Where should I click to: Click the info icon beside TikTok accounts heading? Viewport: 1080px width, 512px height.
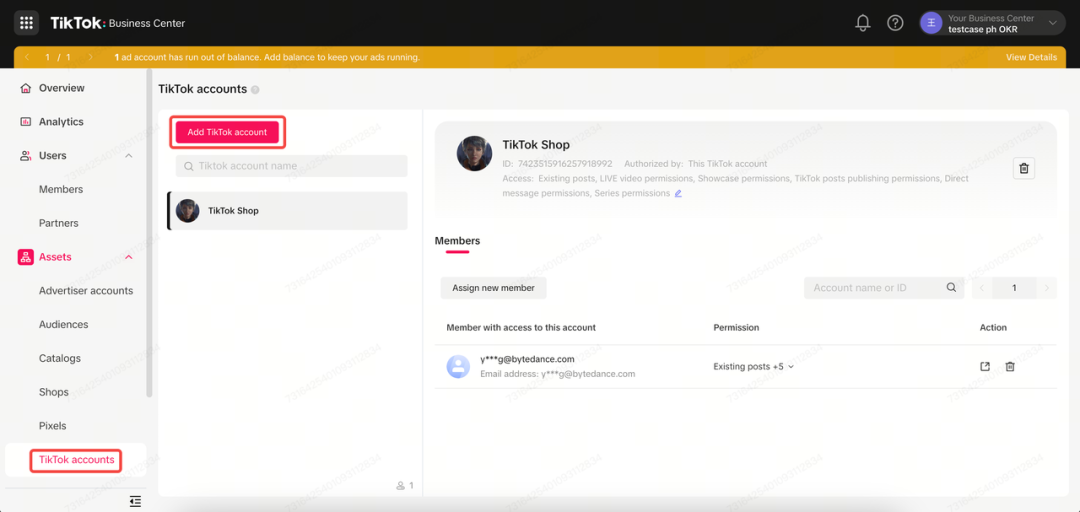coord(255,90)
